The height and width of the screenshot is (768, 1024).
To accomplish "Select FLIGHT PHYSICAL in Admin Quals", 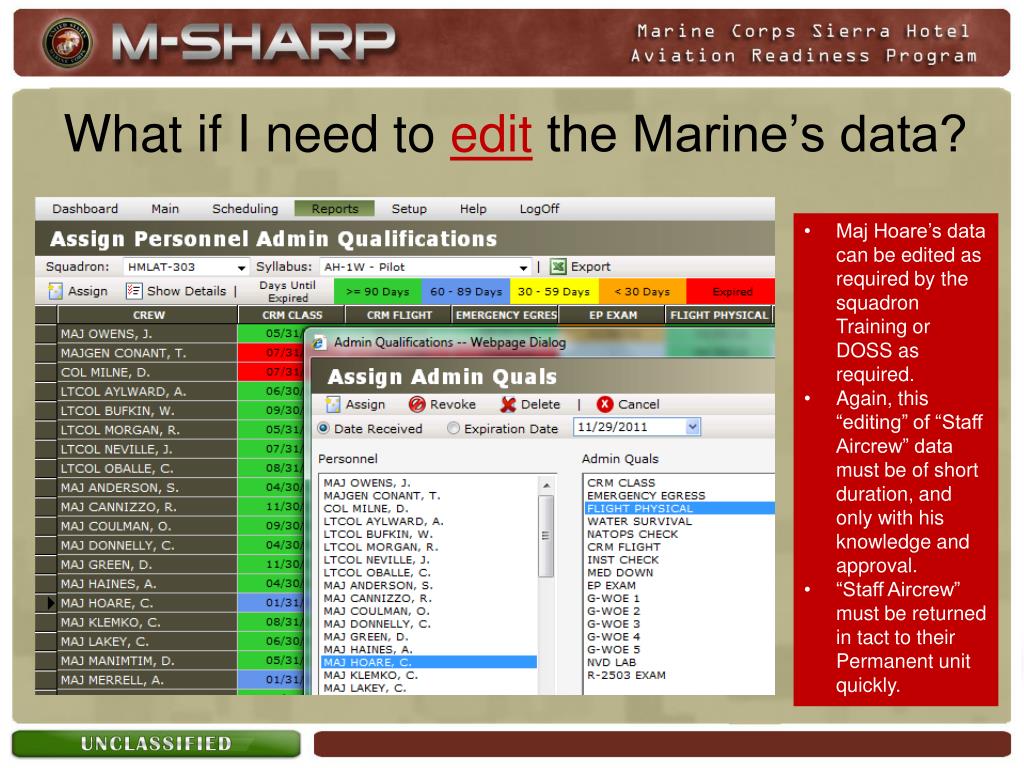I will pyautogui.click(x=679, y=508).
